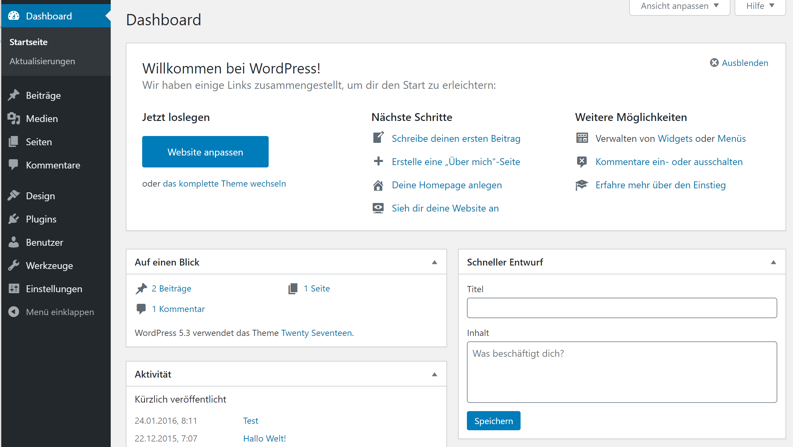Open Erstelle eine Über mich-Seite link

tap(456, 162)
